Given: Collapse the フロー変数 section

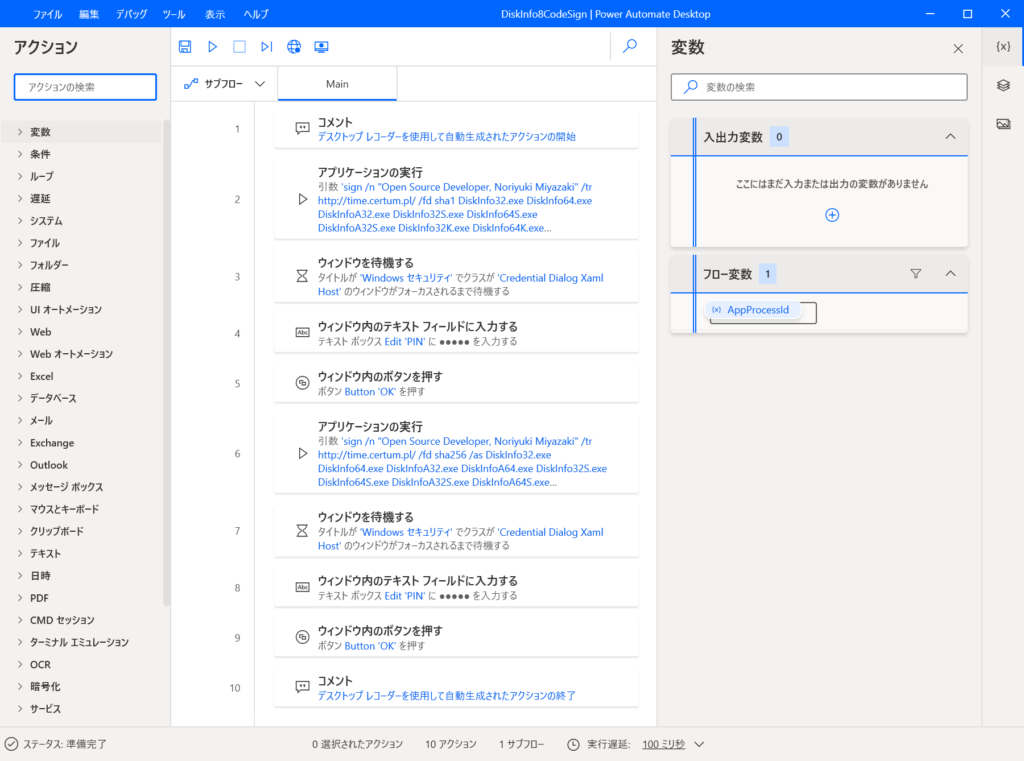Looking at the screenshot, I should (x=950, y=274).
